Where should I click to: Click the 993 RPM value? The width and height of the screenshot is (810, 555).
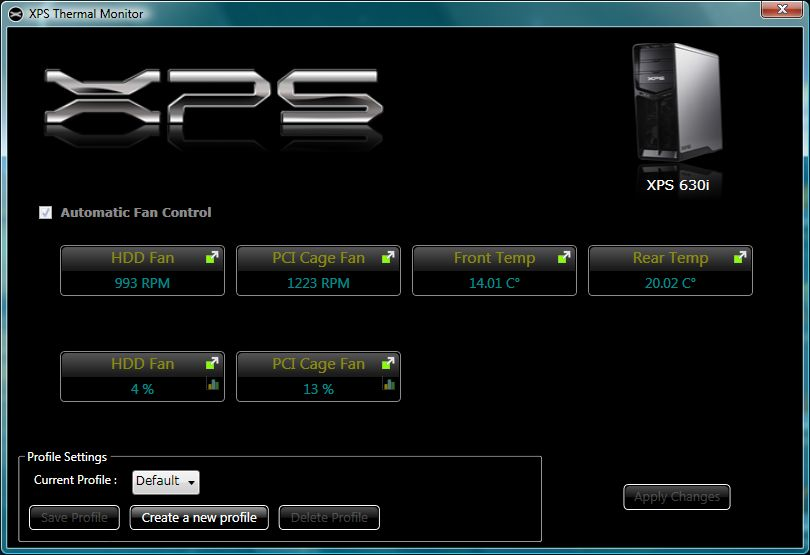tap(142, 283)
